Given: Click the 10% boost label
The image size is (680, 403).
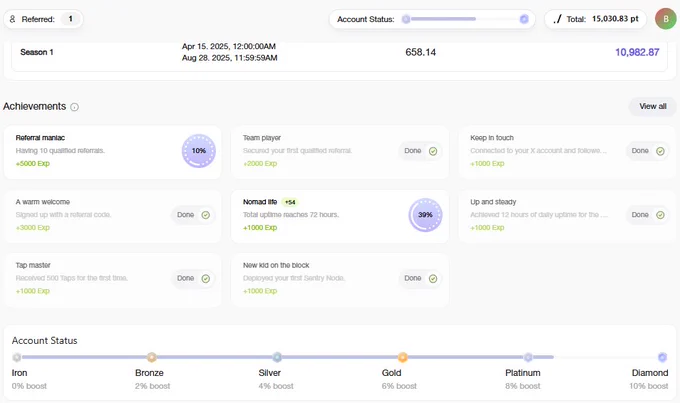Looking at the screenshot, I should coord(649,386).
